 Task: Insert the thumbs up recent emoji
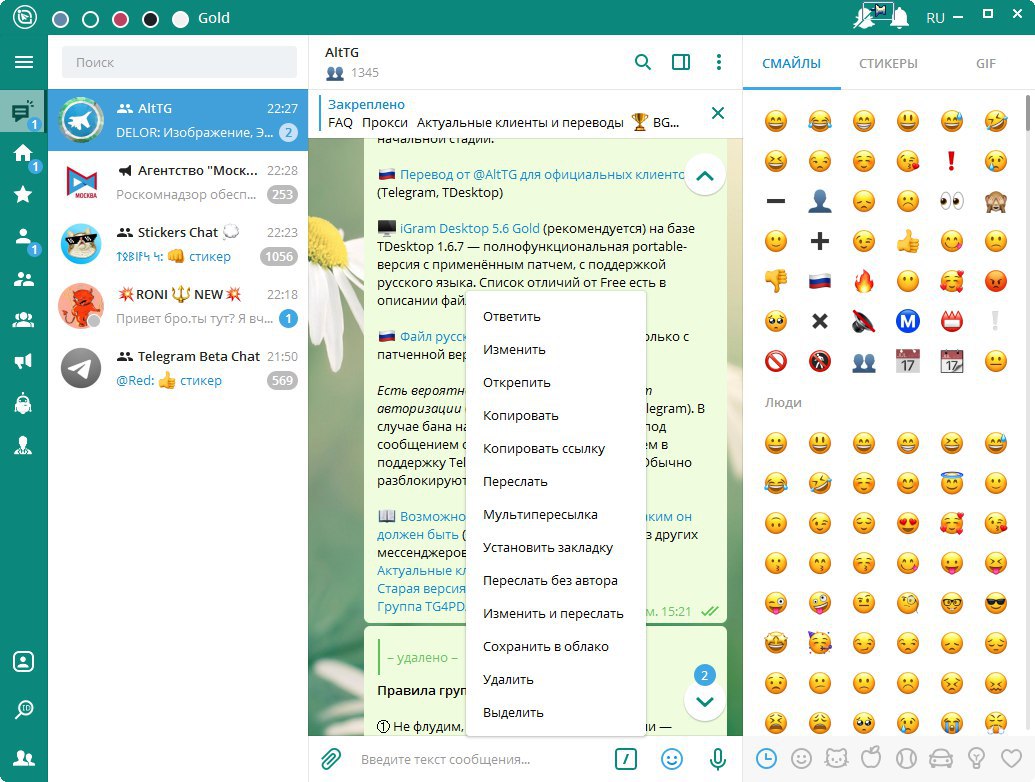pos(908,242)
